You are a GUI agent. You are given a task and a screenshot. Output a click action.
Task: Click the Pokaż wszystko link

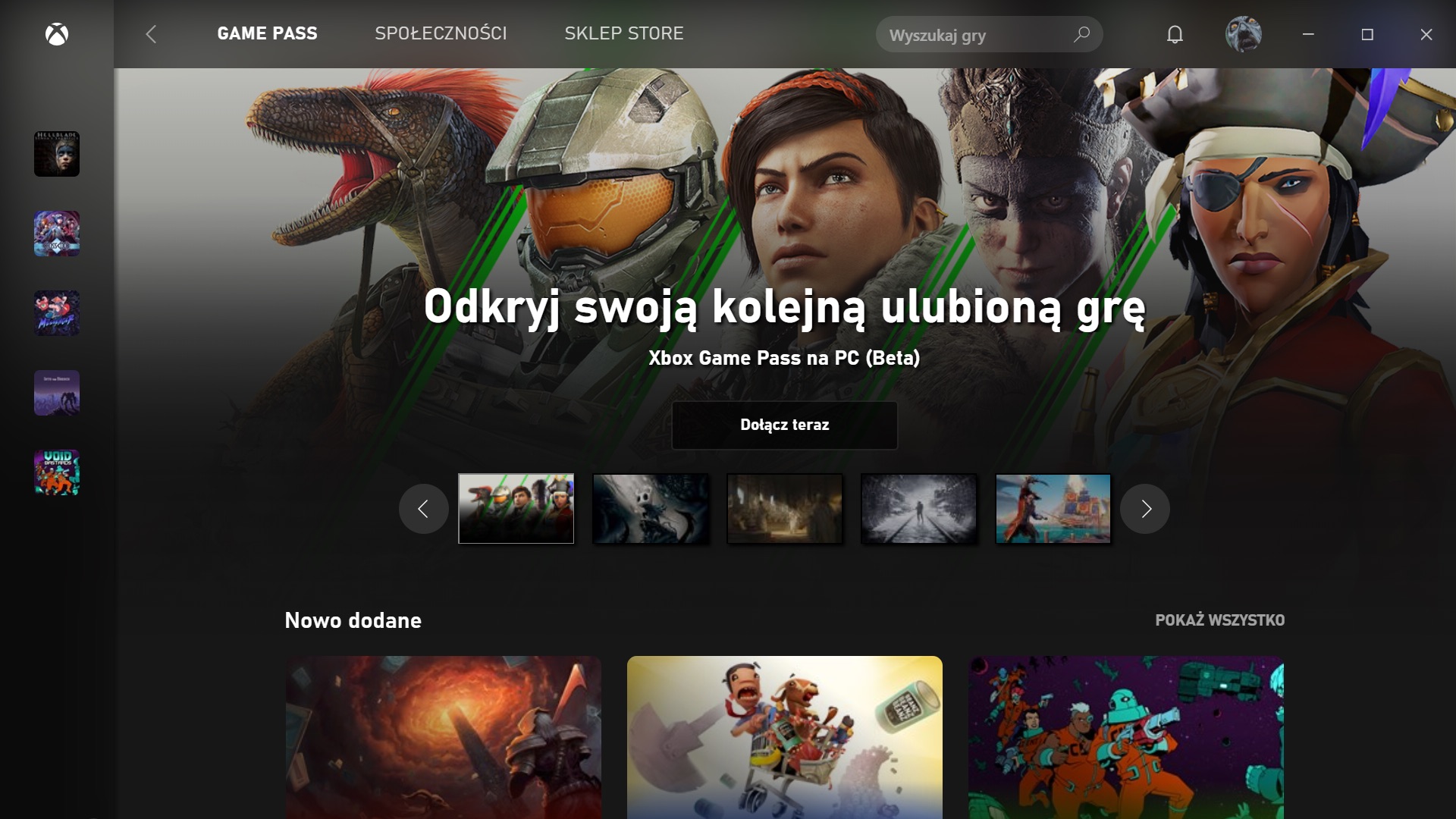pyautogui.click(x=1220, y=620)
